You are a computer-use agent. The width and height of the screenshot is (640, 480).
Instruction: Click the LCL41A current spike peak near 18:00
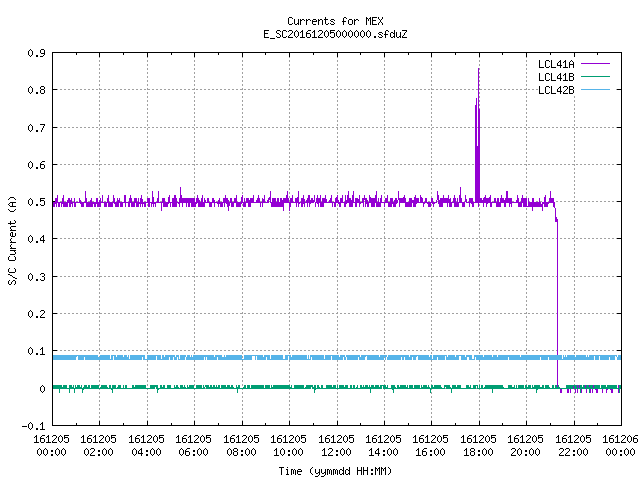click(478, 69)
